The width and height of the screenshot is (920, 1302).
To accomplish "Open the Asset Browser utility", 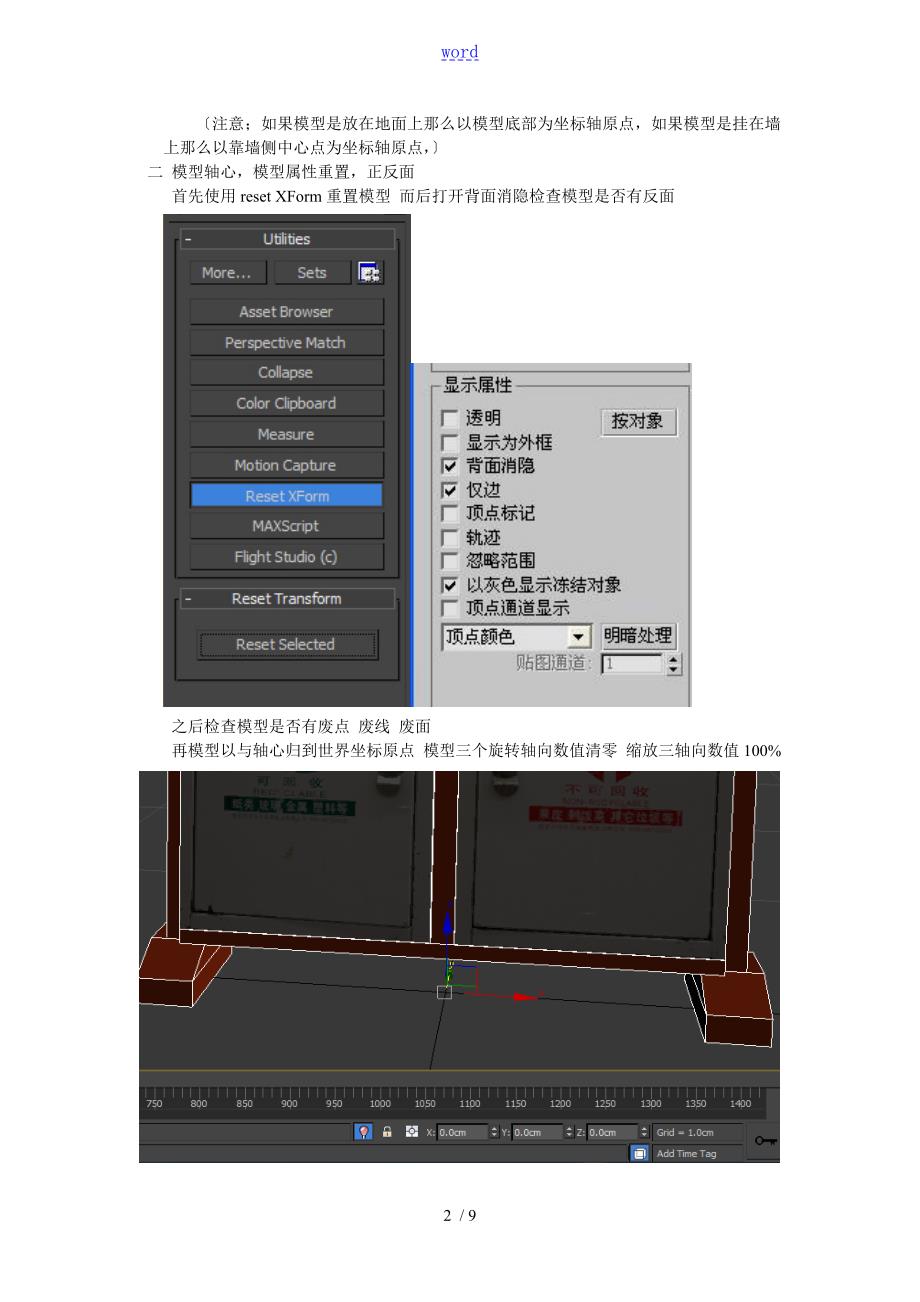I will click(x=286, y=312).
